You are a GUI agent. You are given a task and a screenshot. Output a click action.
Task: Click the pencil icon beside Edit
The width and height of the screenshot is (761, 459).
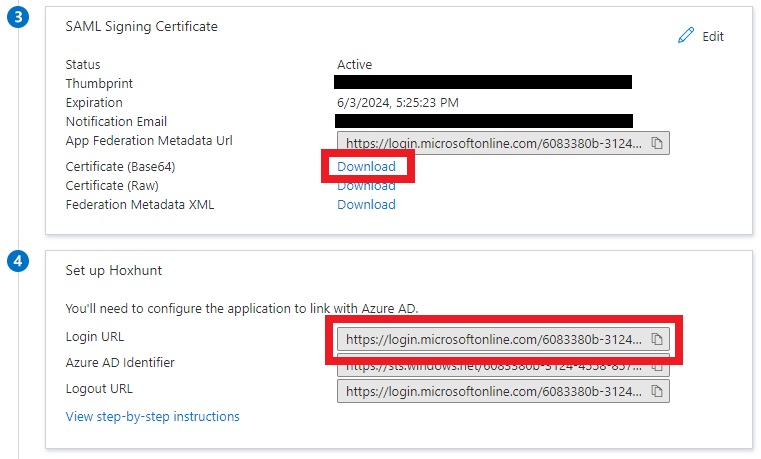[685, 36]
